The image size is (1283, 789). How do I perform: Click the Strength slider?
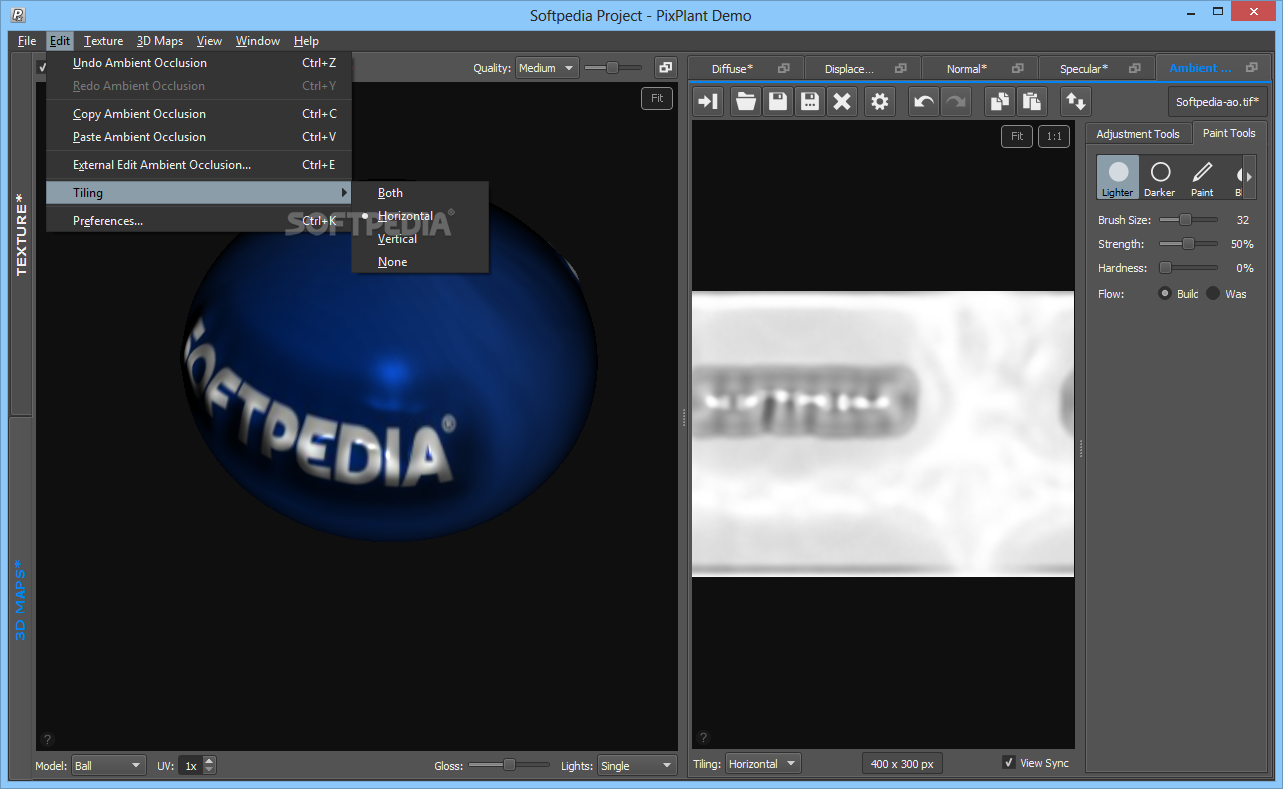(x=1188, y=244)
